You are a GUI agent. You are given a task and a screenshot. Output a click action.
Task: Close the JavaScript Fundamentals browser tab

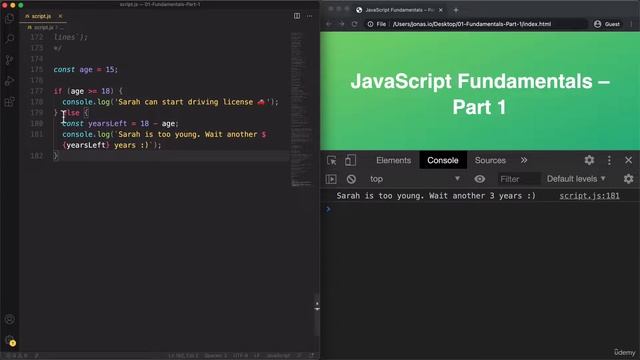click(x=440, y=10)
